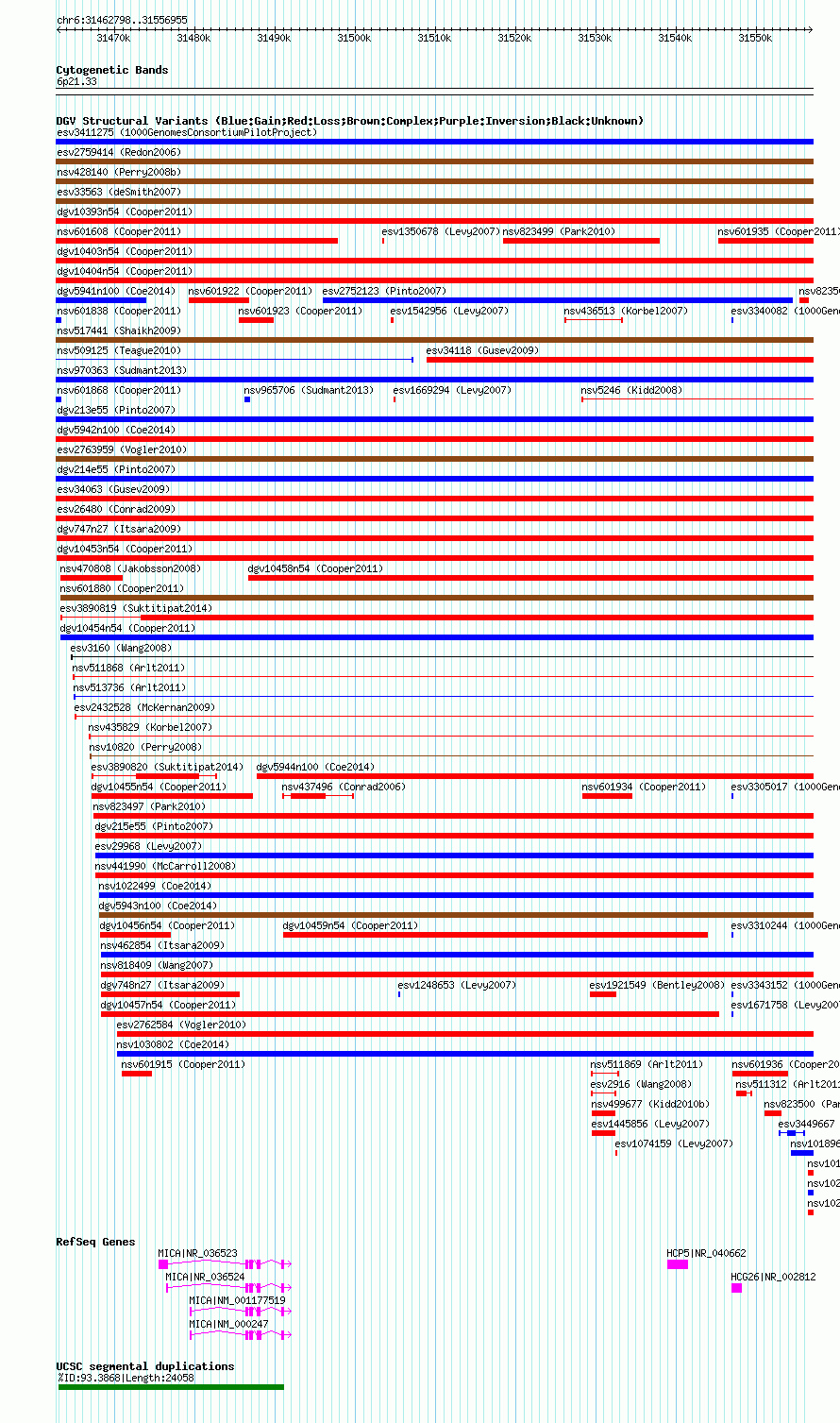Open HCP5|NR_040662 gene
Image resolution: width=840 pixels, height=1423 pixels.
coord(678,1264)
